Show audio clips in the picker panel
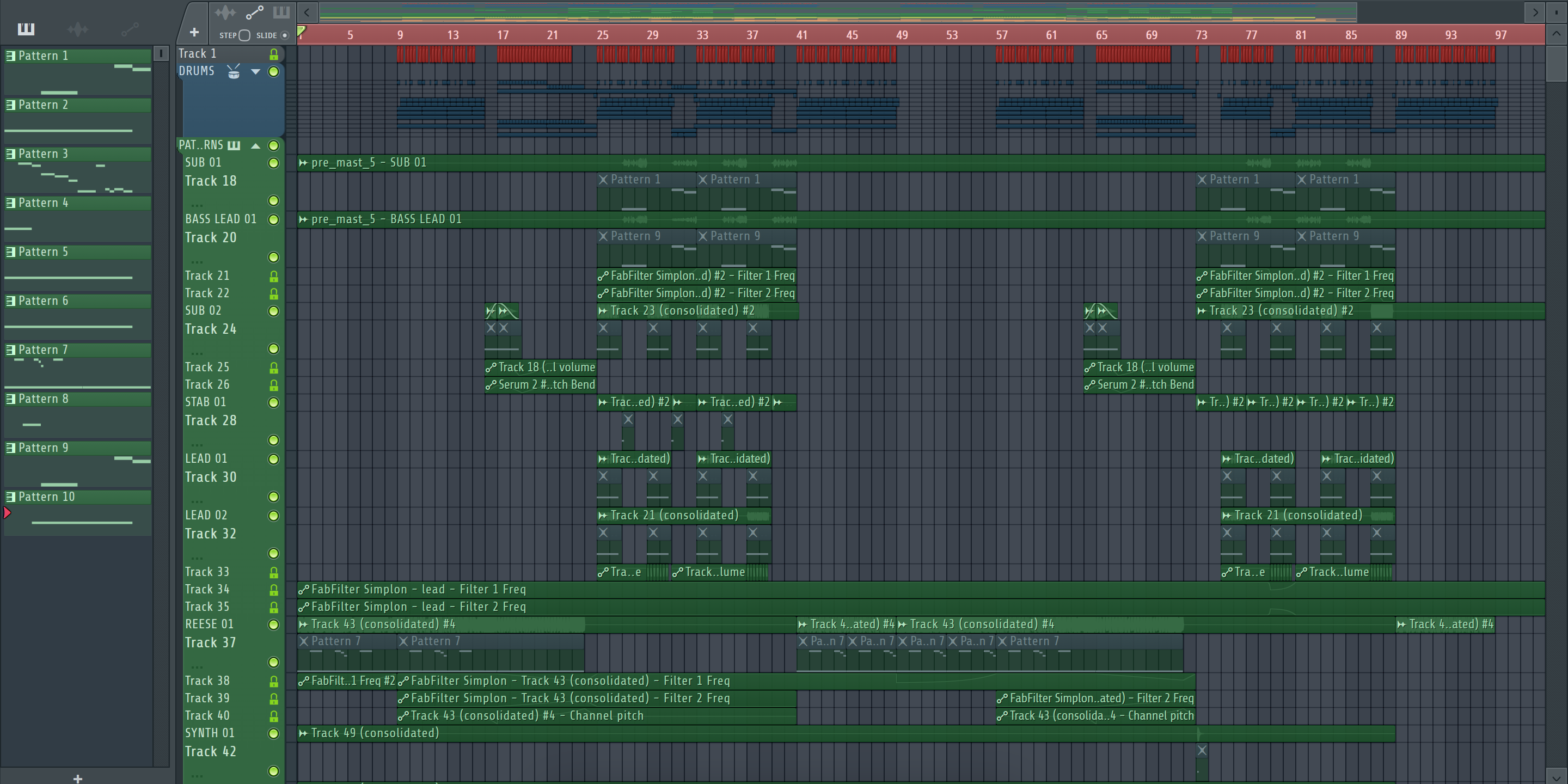 [78, 29]
